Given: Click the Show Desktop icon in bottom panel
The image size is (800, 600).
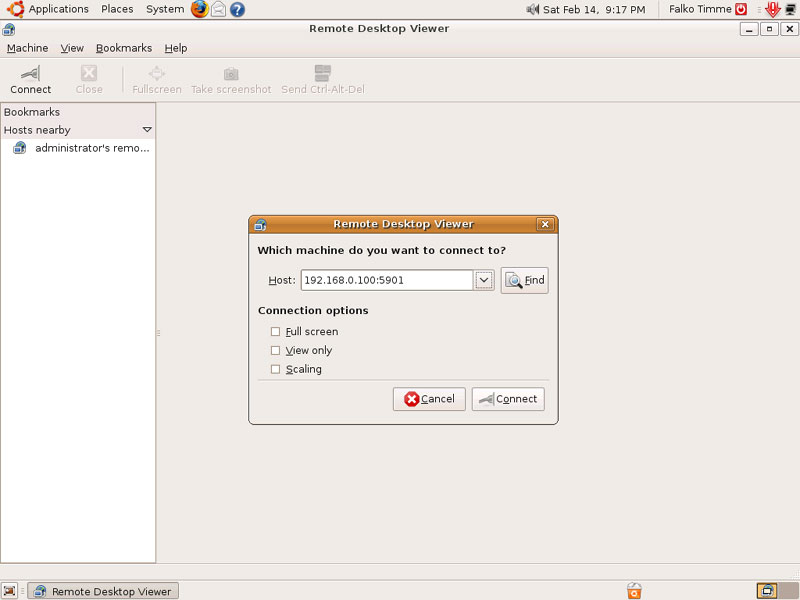Looking at the screenshot, I should coord(9,591).
